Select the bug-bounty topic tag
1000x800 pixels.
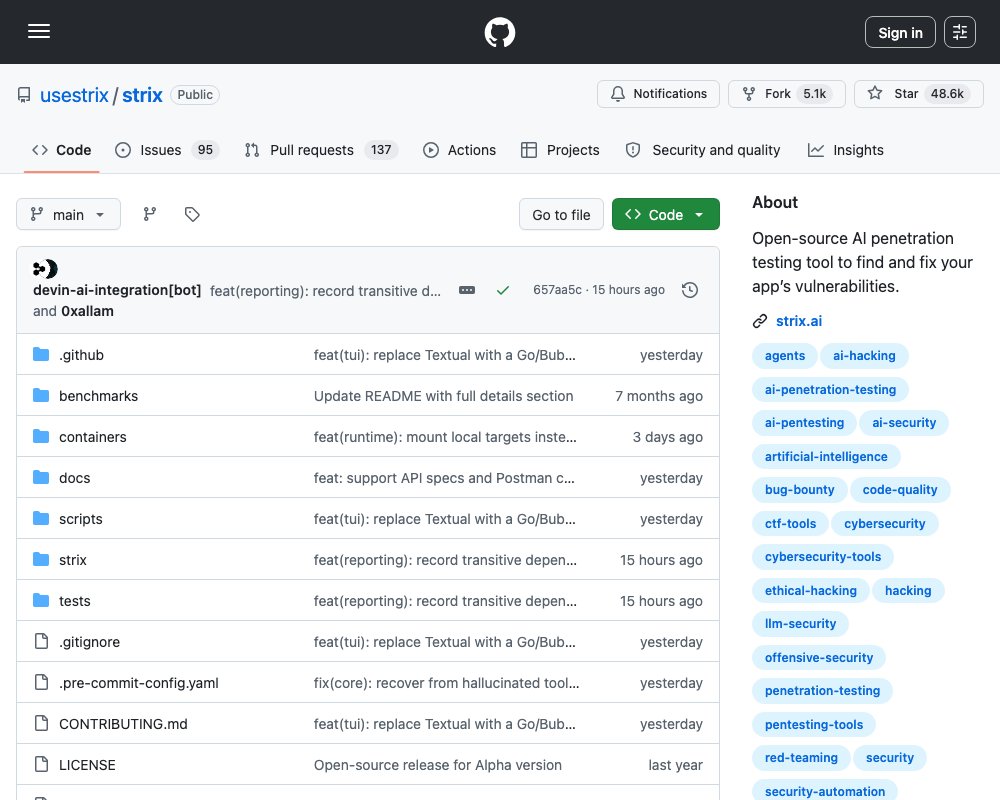pyautogui.click(x=800, y=490)
